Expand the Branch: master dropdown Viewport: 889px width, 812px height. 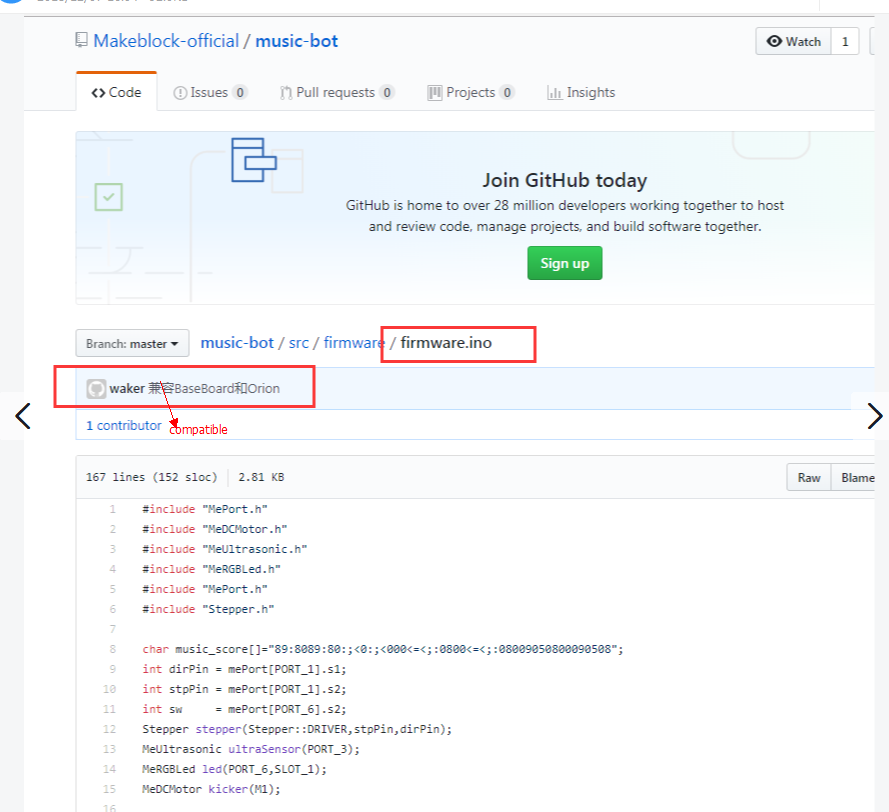pos(132,344)
